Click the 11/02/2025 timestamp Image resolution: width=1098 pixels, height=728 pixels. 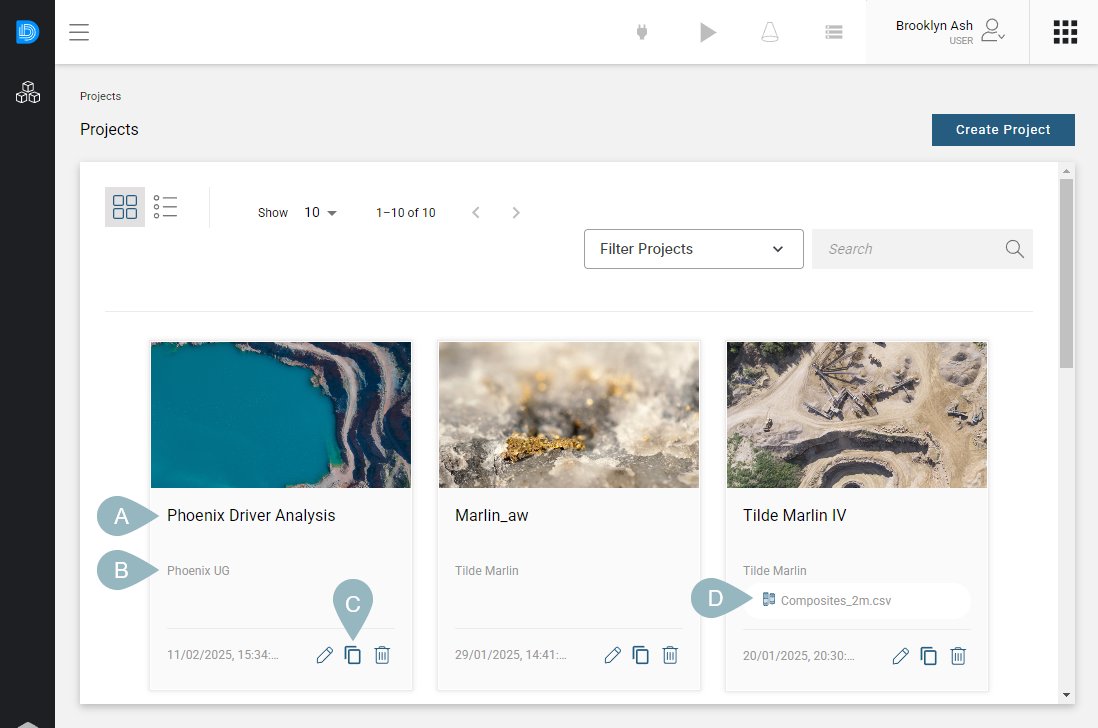pos(223,655)
